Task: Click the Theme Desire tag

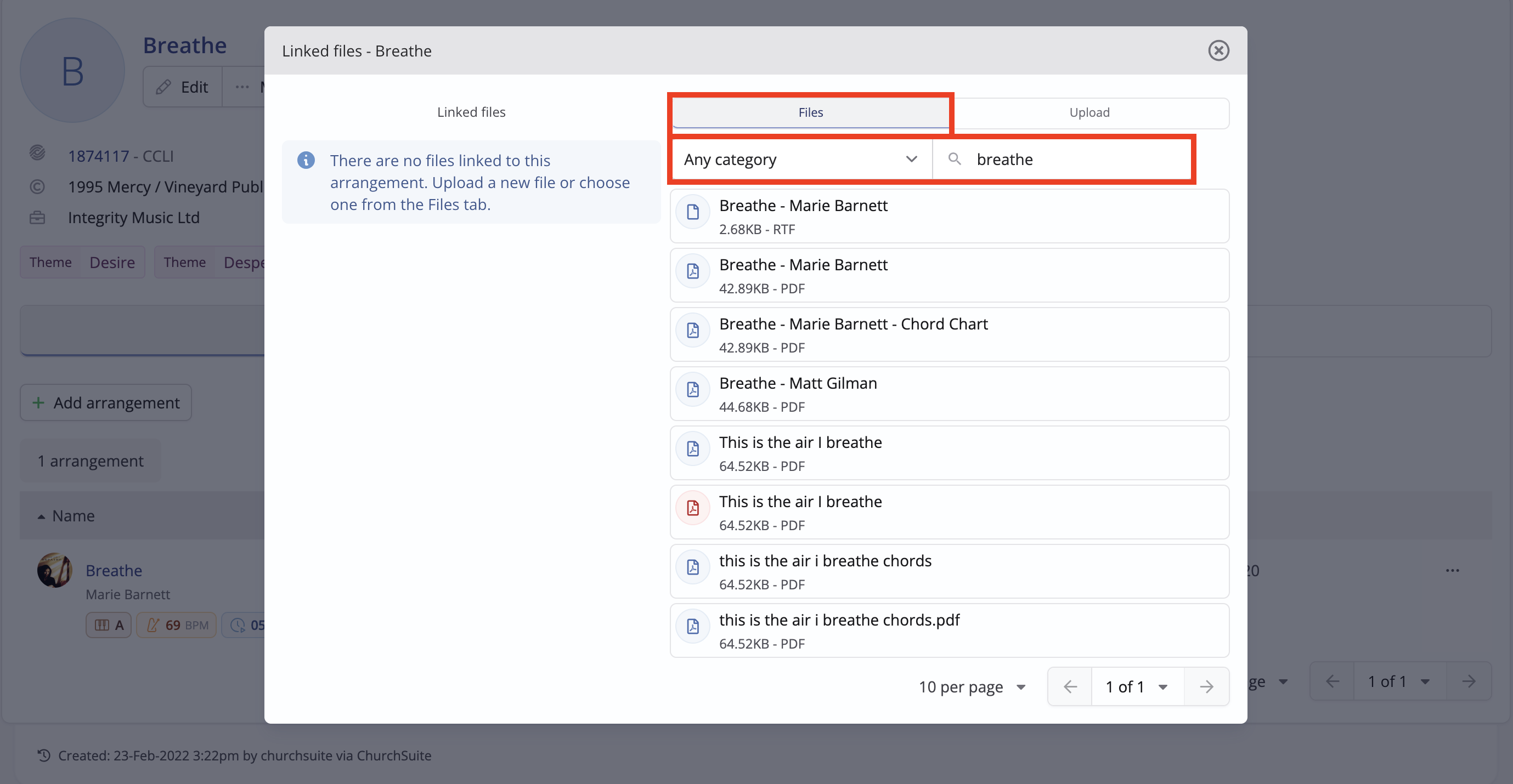Action: click(x=82, y=262)
